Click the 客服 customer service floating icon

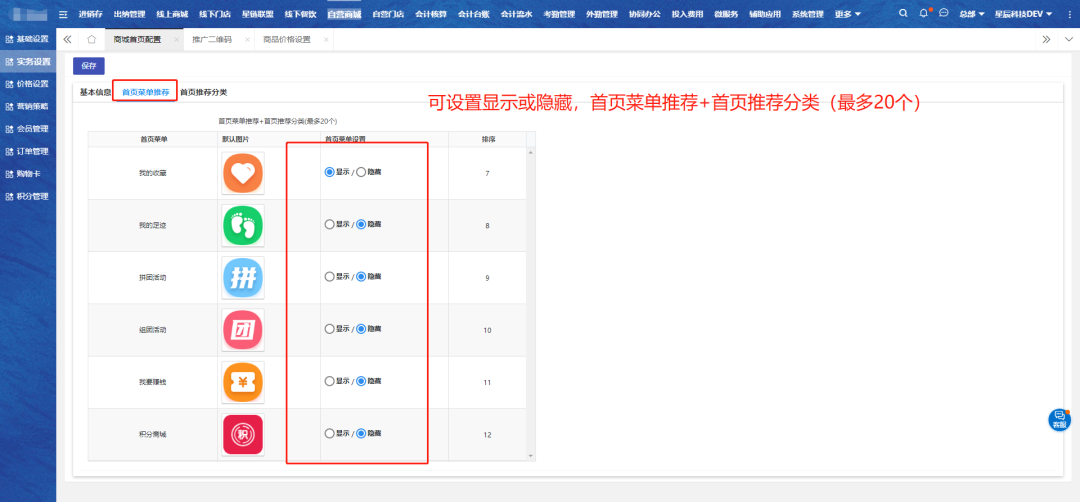[x=1059, y=420]
